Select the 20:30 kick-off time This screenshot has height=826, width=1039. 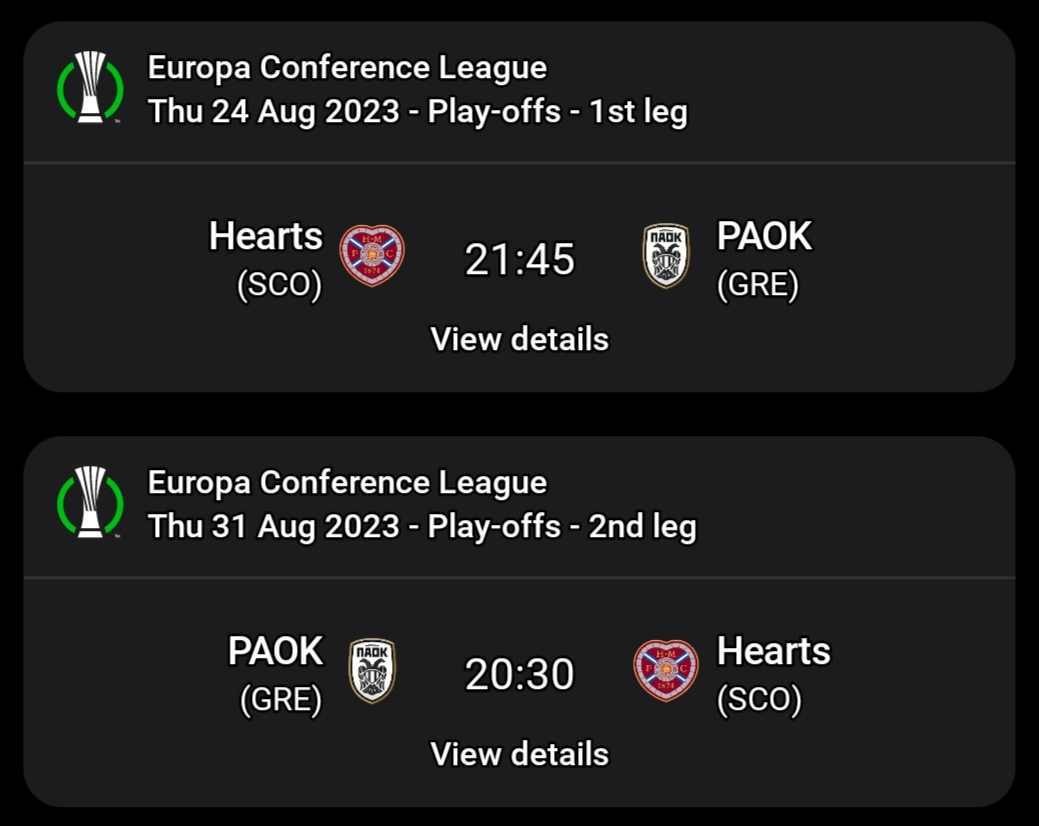click(519, 675)
